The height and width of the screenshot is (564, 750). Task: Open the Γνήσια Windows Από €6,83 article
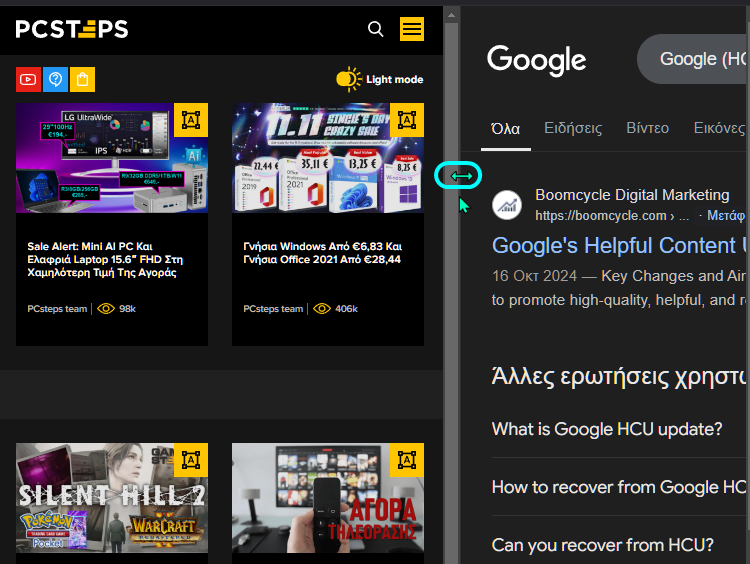coord(323,253)
